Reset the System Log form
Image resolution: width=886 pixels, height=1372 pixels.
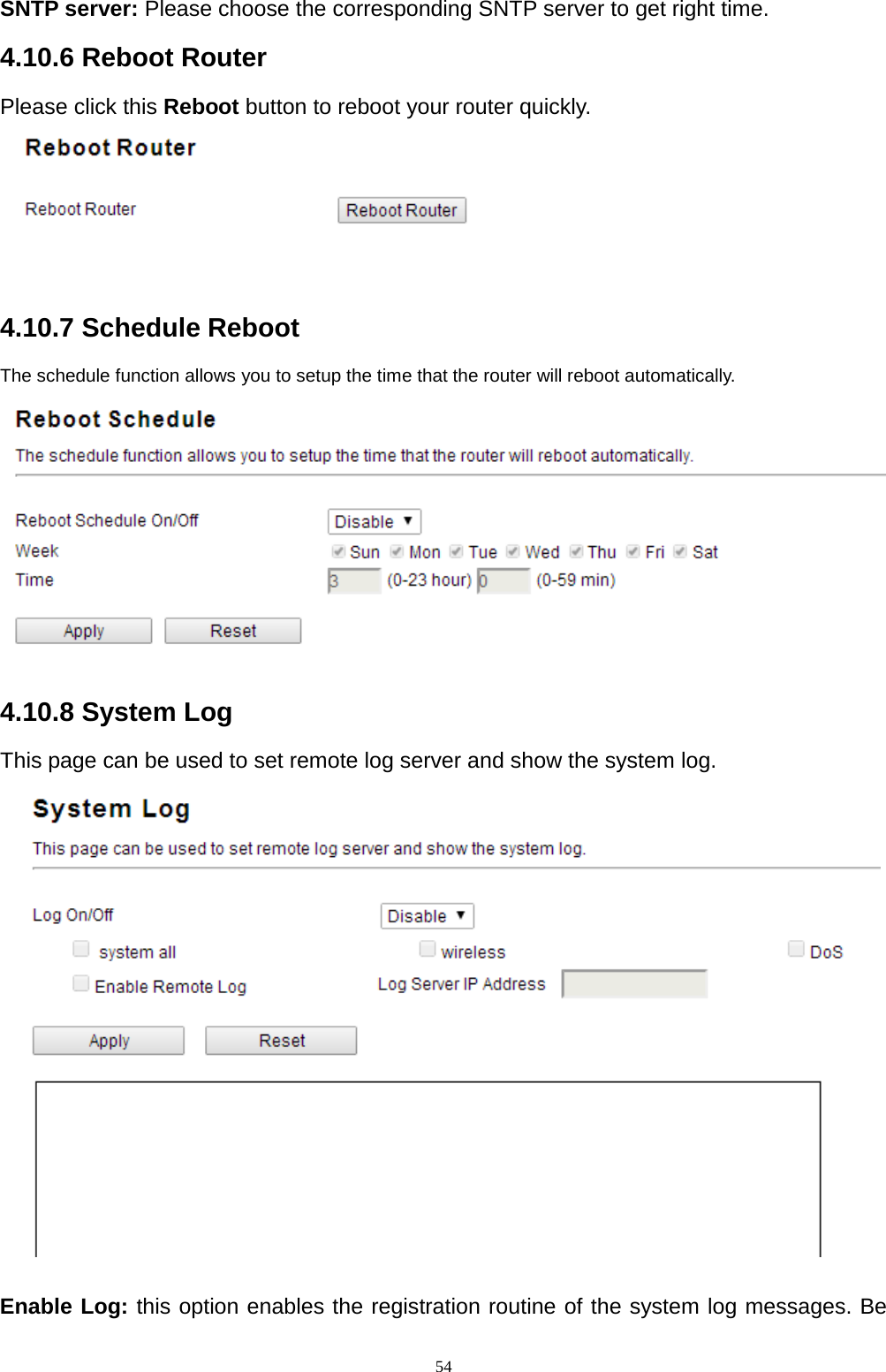(x=282, y=1041)
